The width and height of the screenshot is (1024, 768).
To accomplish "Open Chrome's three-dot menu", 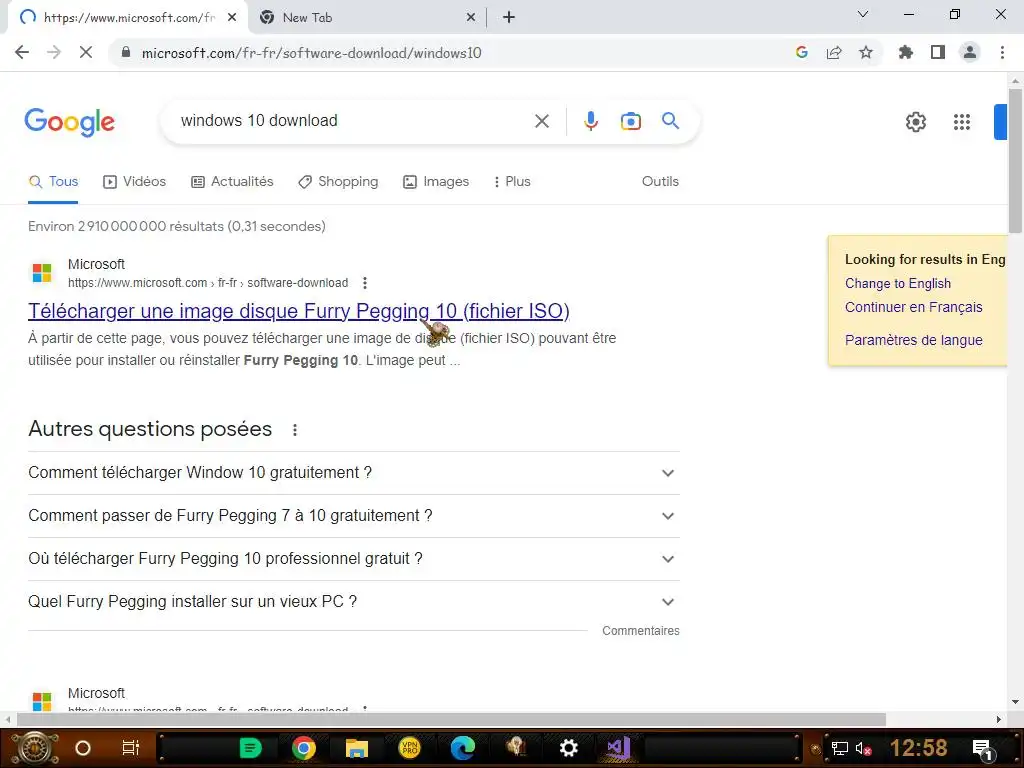I will pos(1002,52).
